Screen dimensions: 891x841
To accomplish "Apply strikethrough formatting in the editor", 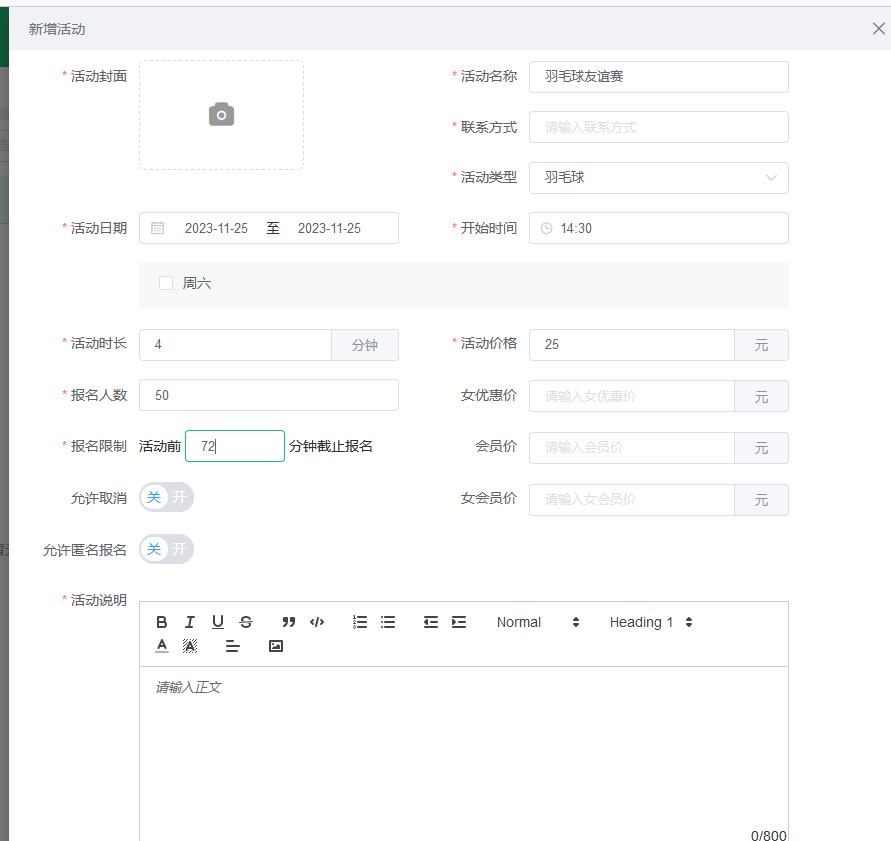I will tap(246, 622).
